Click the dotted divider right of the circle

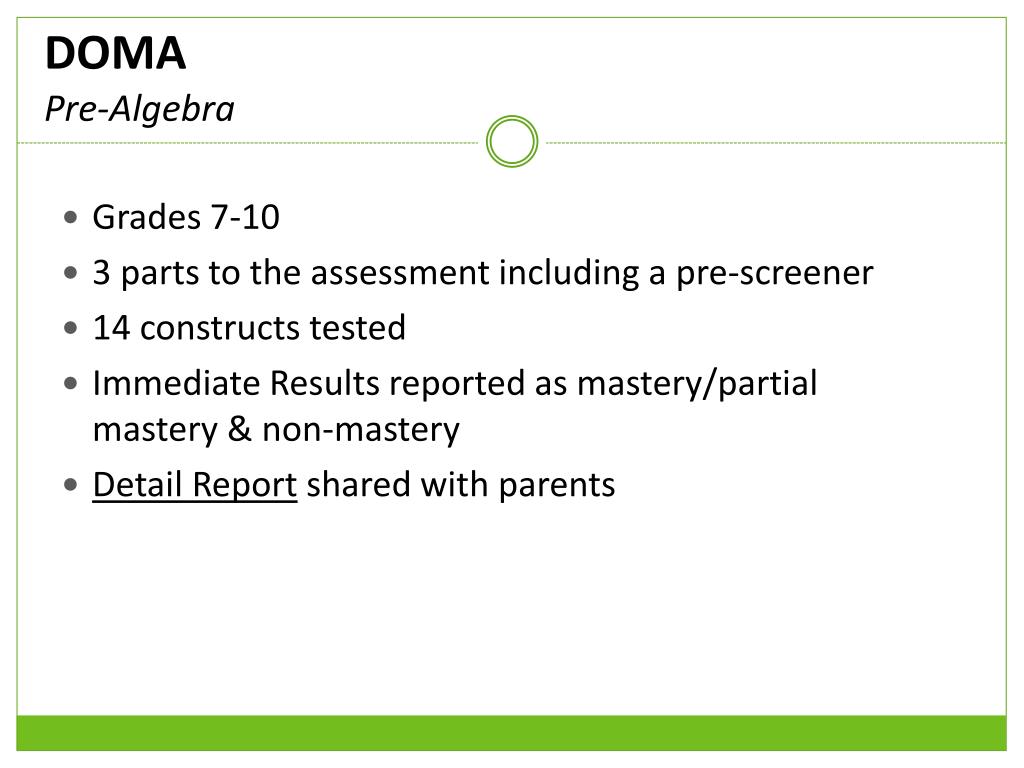775,143
